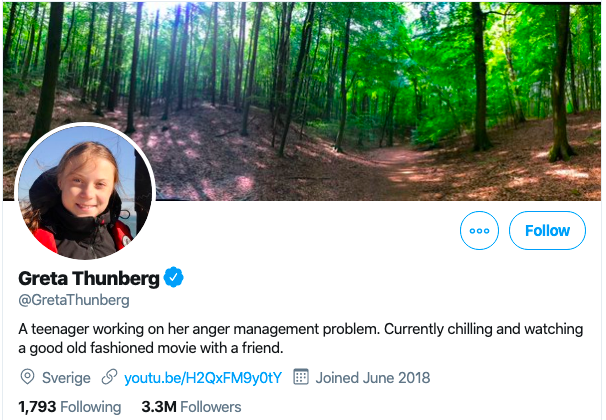Click the 3.3M followers count number

click(159, 407)
